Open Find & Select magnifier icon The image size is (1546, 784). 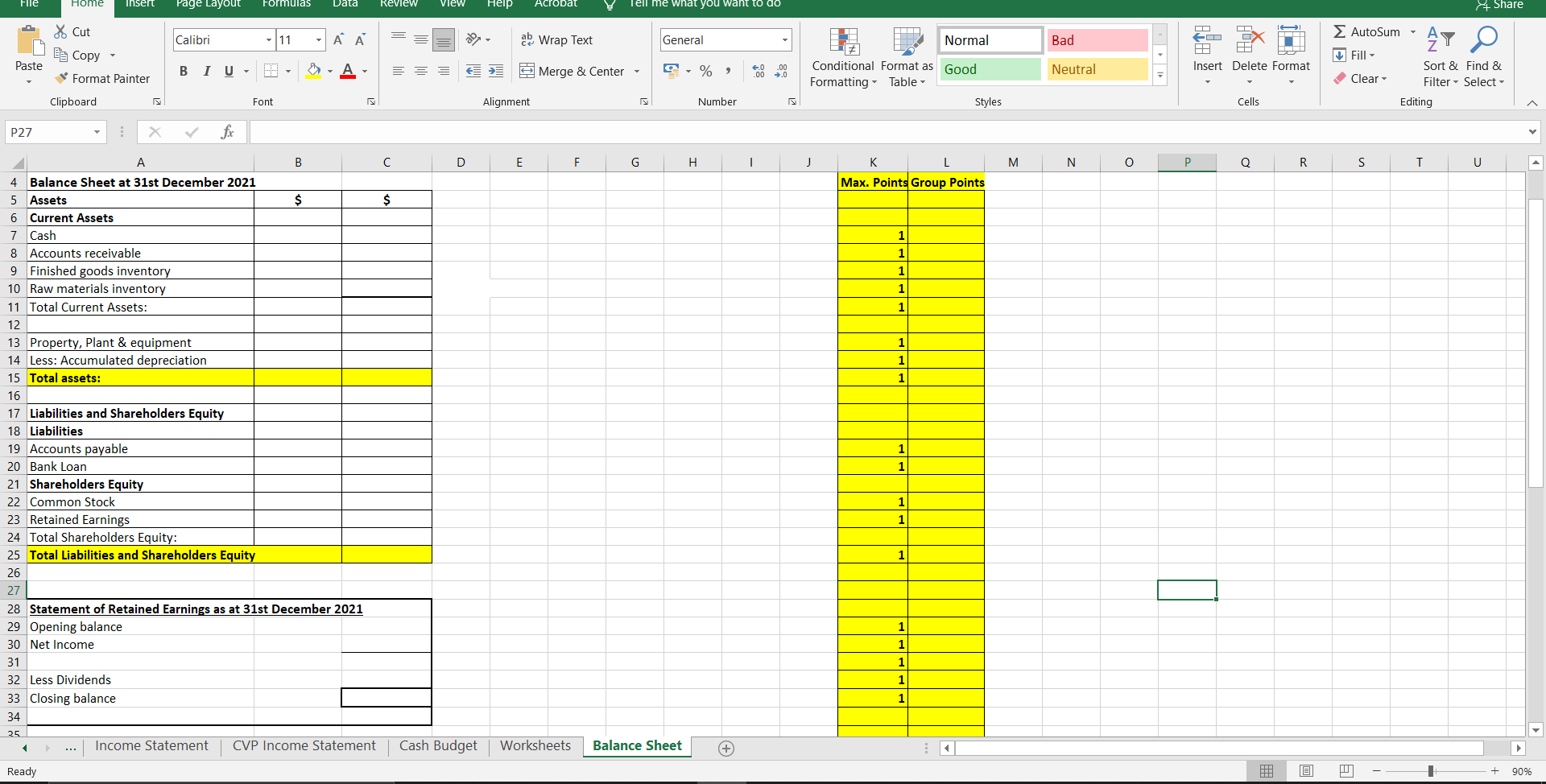pos(1483,40)
